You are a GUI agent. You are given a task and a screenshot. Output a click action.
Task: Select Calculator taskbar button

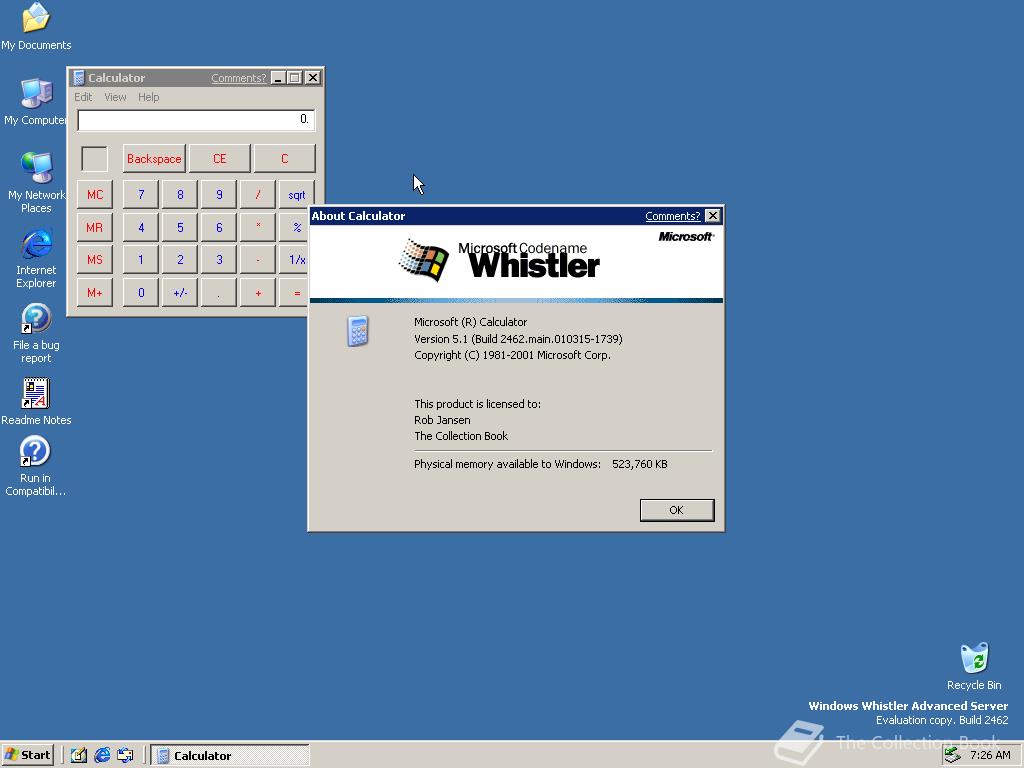click(230, 755)
